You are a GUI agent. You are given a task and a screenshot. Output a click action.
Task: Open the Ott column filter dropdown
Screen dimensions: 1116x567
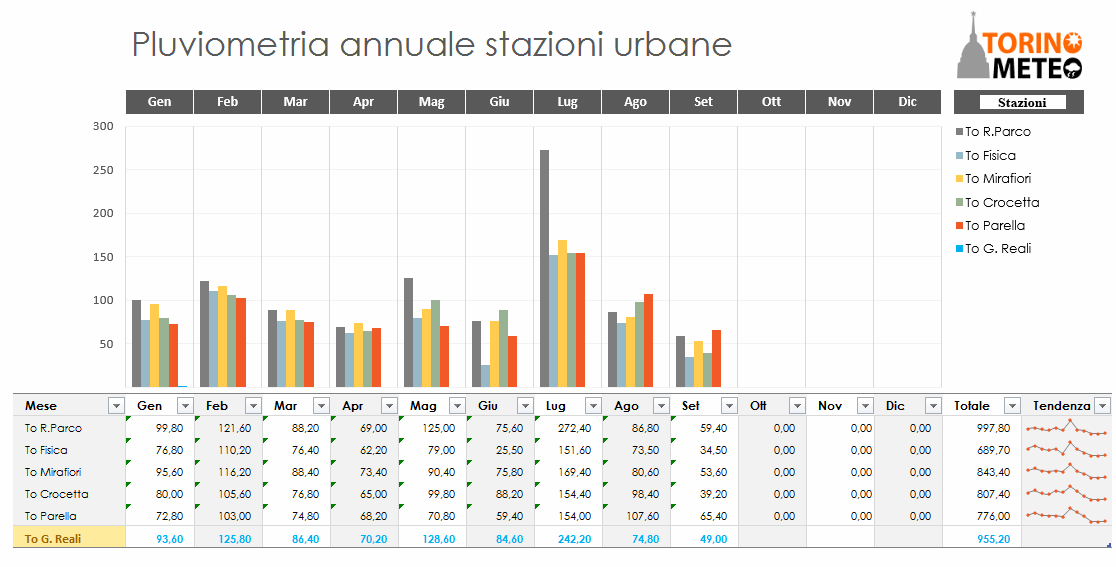point(797,406)
